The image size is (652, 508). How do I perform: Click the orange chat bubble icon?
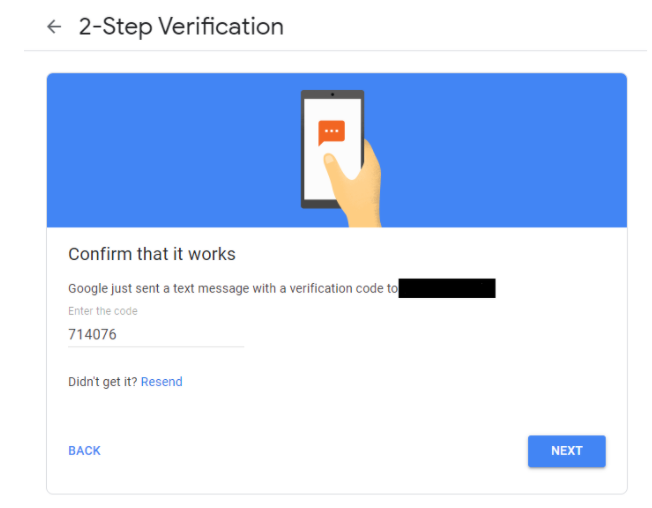pyautogui.click(x=331, y=133)
